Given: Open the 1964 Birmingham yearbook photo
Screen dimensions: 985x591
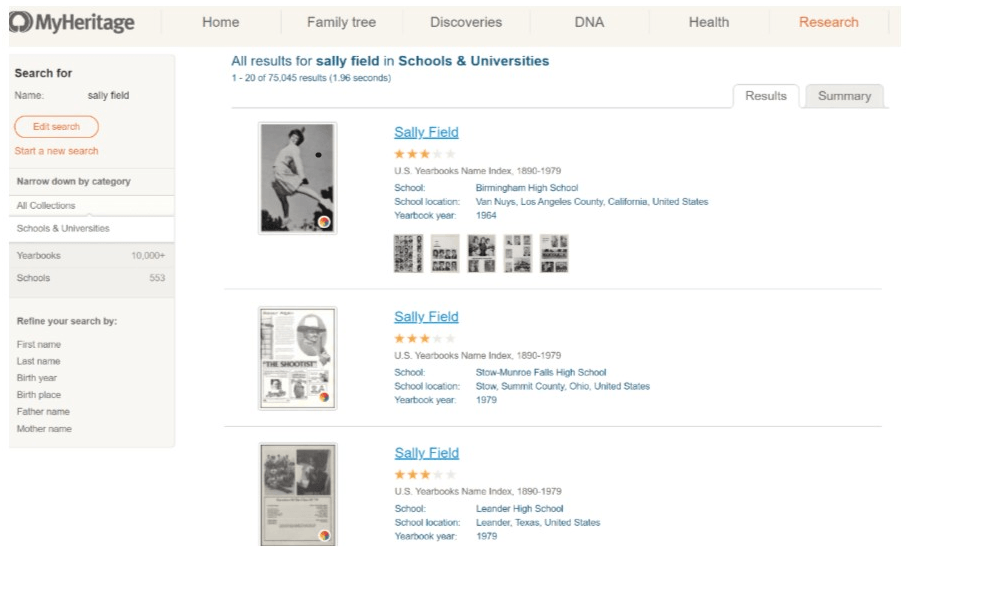Looking at the screenshot, I should (x=297, y=178).
